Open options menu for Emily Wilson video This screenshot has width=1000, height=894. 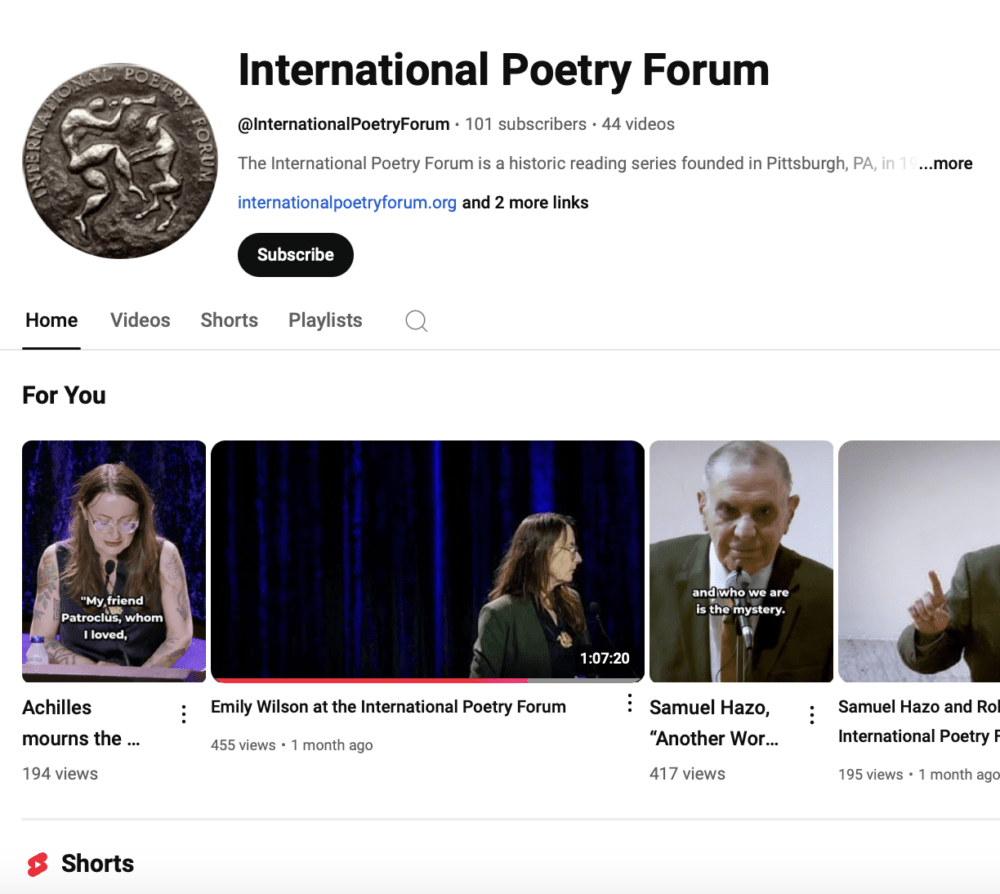[629, 703]
